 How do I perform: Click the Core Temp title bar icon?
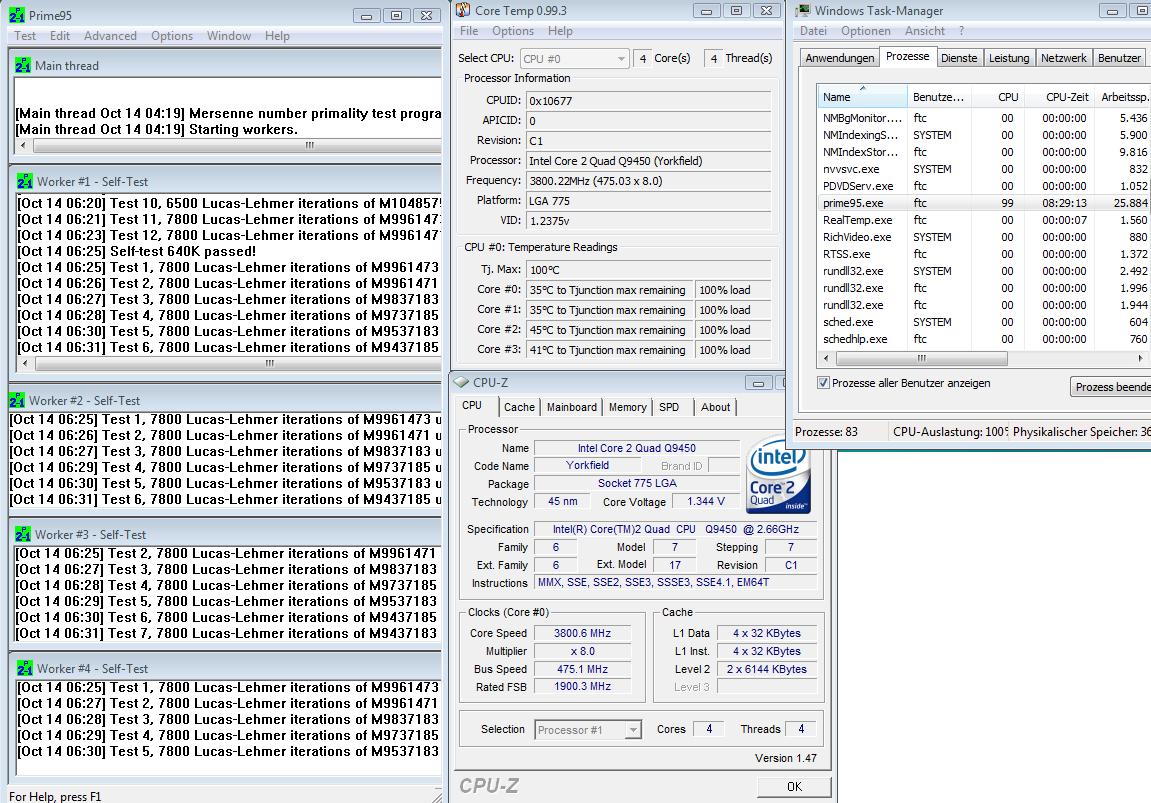point(462,10)
